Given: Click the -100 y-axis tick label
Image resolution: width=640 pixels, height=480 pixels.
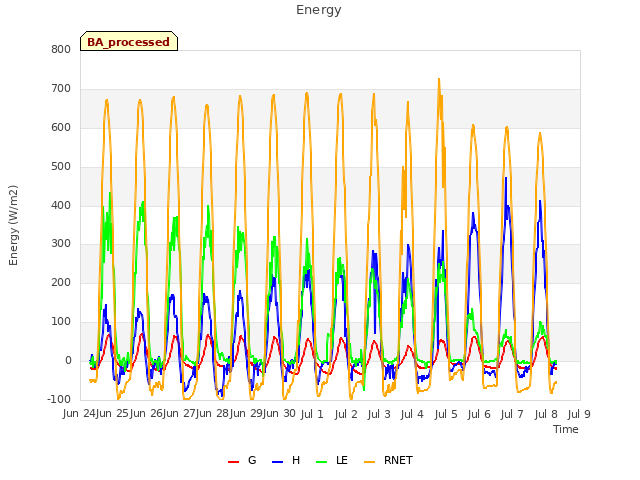Looking at the screenshot, I should pyautogui.click(x=59, y=399).
